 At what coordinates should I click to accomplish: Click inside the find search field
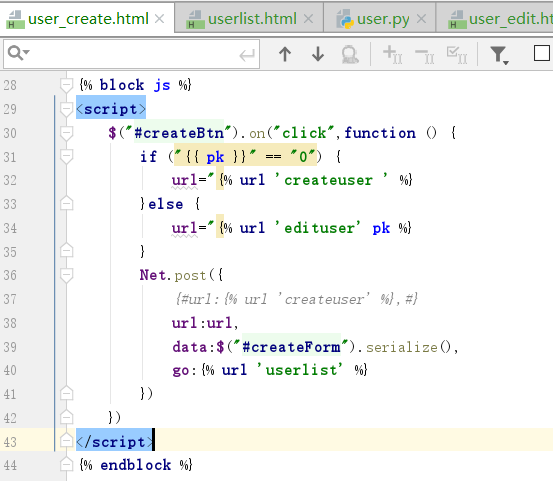(131, 54)
